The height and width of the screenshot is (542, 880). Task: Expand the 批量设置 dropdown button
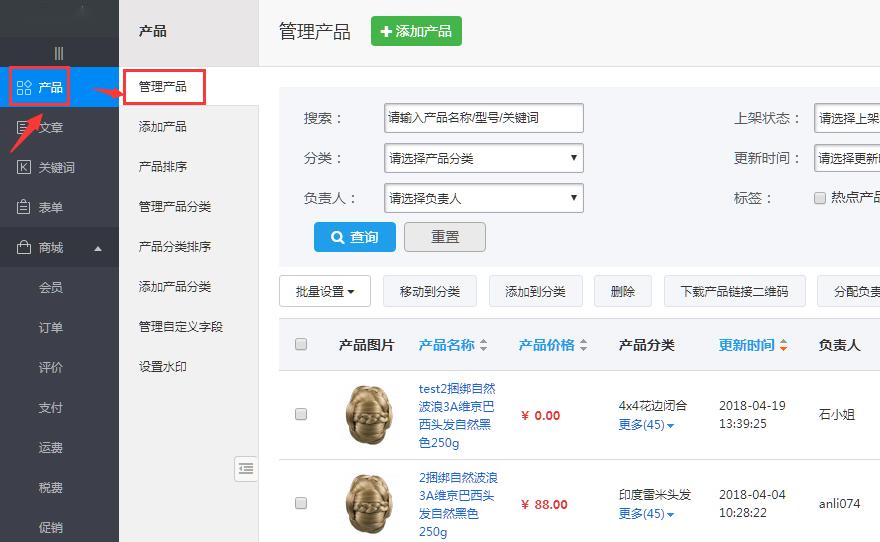coord(325,292)
